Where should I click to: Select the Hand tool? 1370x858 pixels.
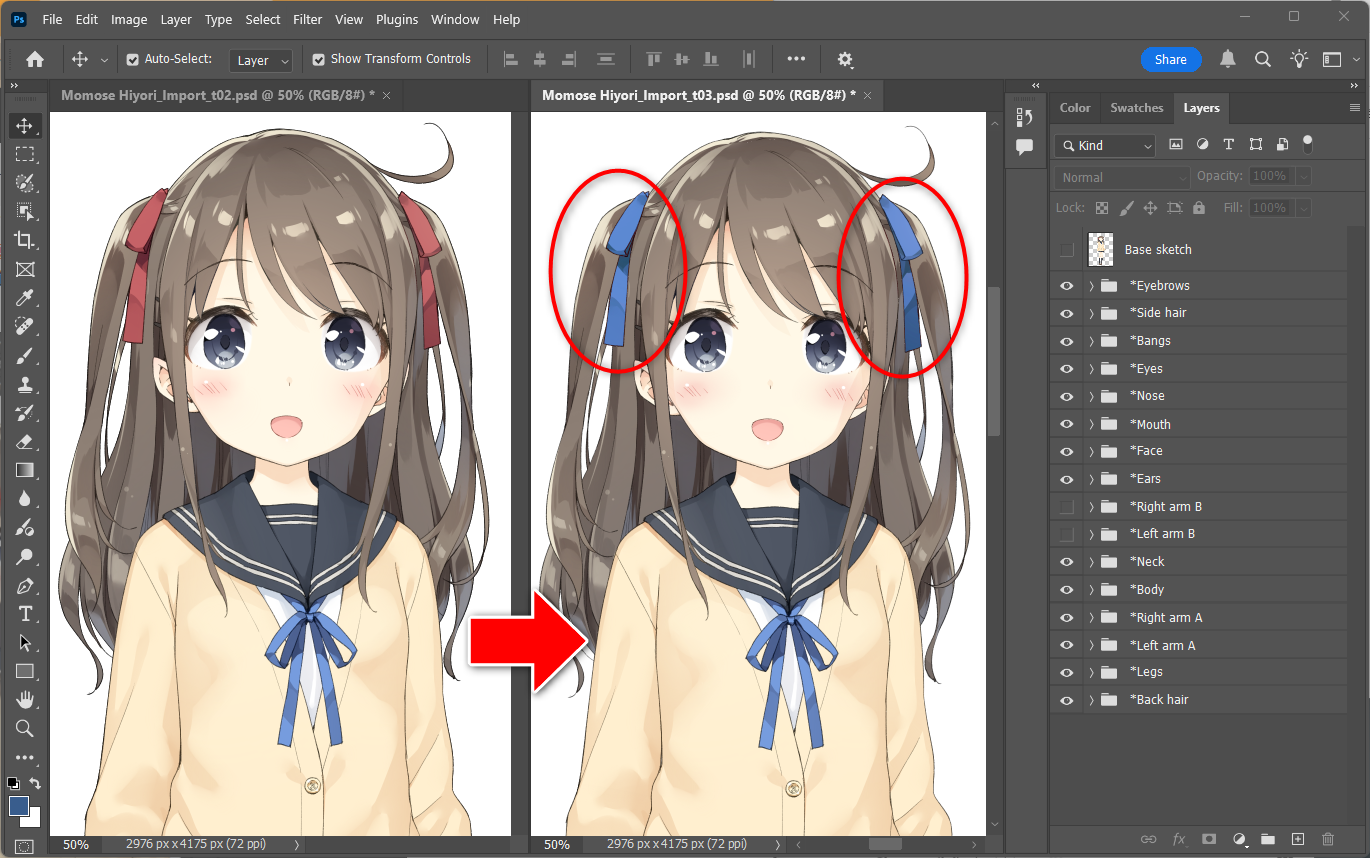tap(25, 699)
